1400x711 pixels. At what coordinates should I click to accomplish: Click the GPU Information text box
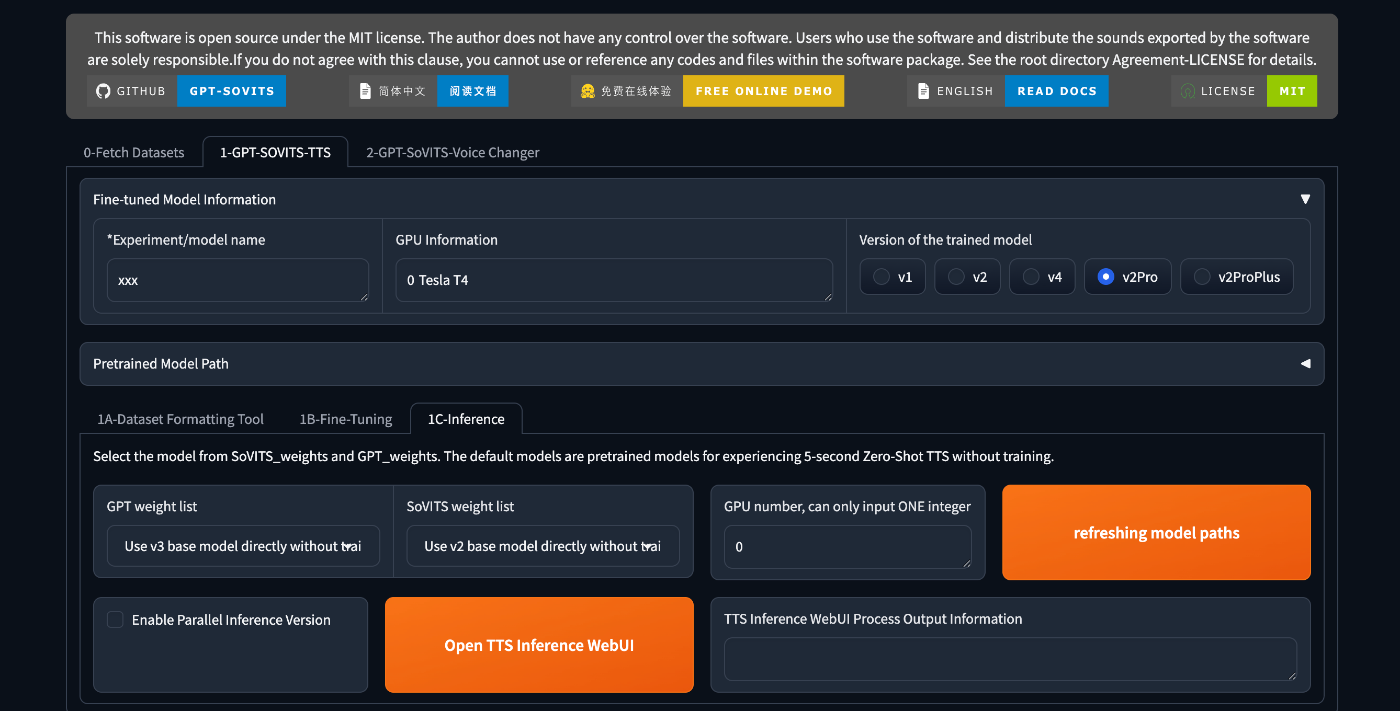[614, 280]
